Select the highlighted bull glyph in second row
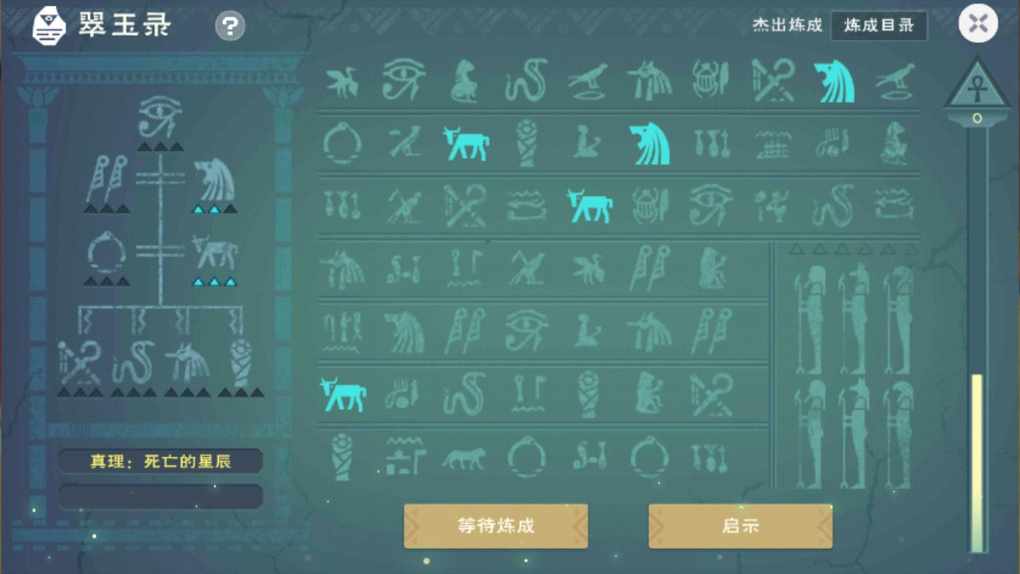Viewport: 1020px width, 574px height. click(465, 143)
